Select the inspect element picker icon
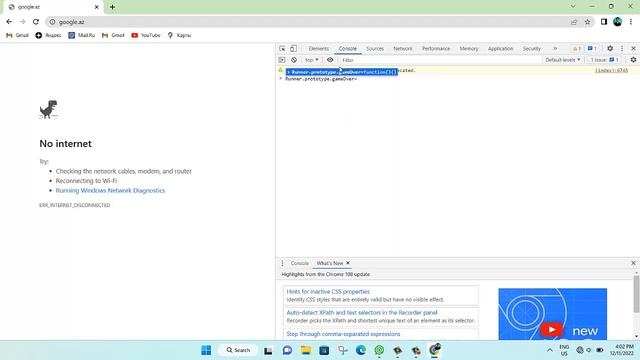640x360 pixels. (282, 49)
